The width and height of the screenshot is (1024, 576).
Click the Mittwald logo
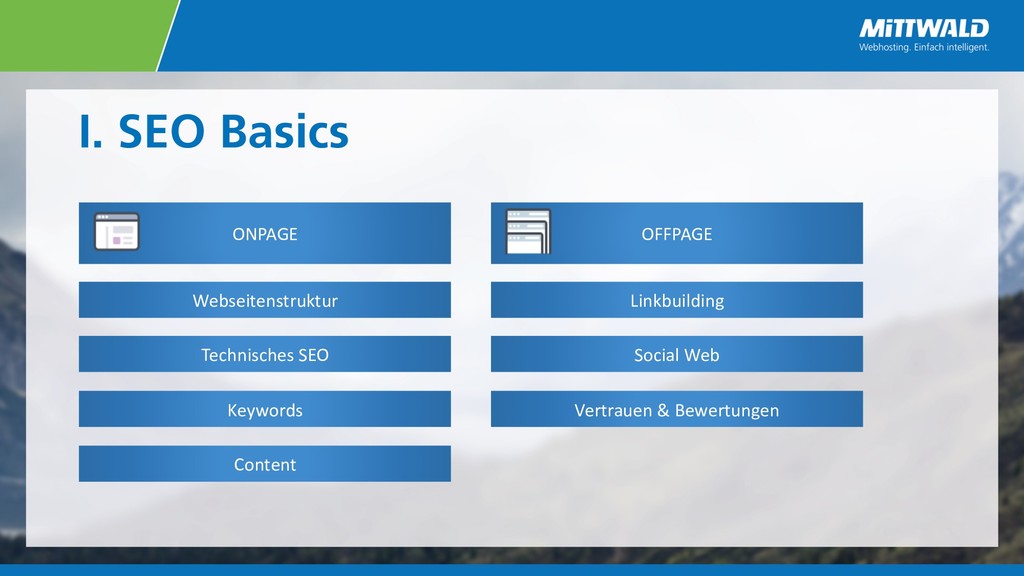click(x=923, y=28)
